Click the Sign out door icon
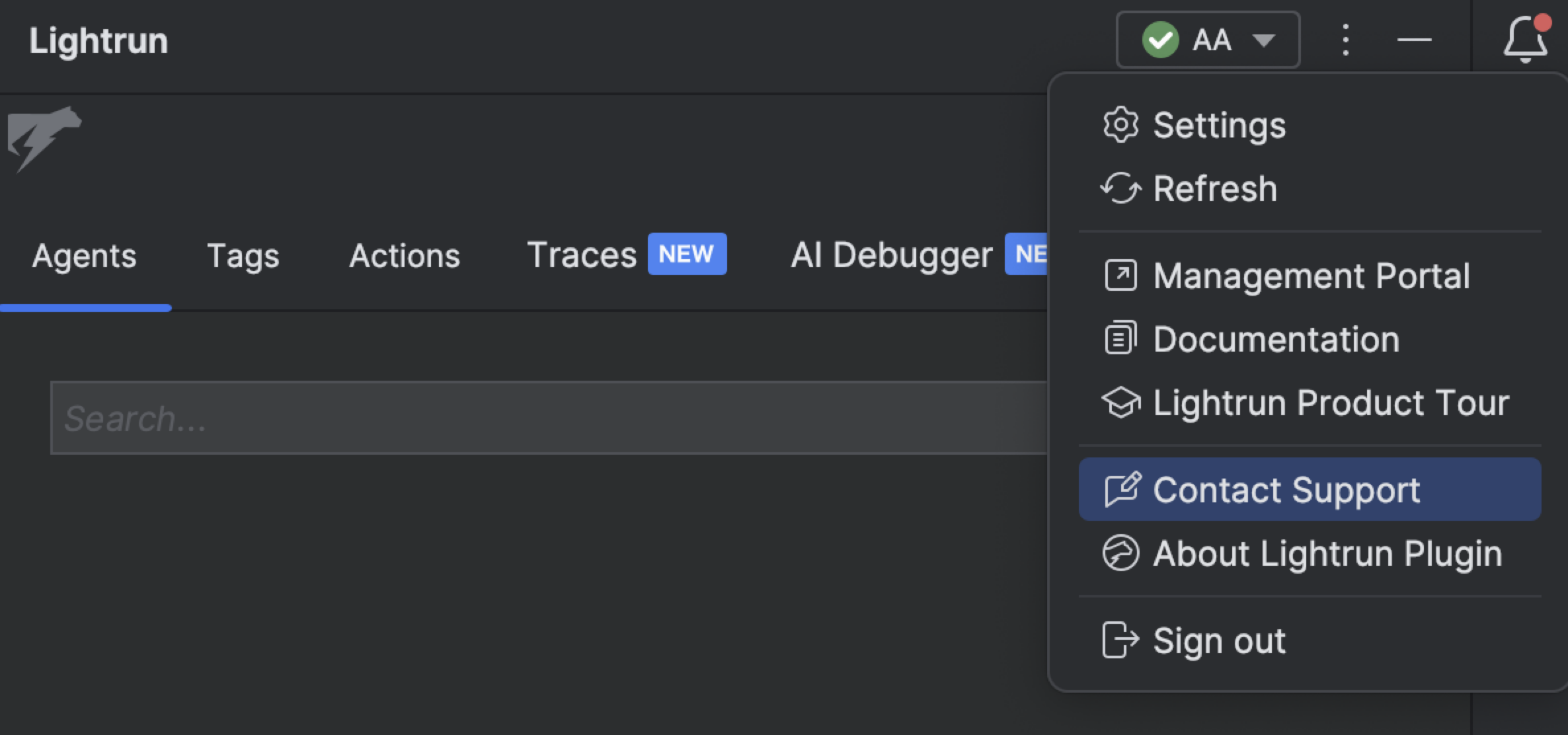 point(1120,640)
